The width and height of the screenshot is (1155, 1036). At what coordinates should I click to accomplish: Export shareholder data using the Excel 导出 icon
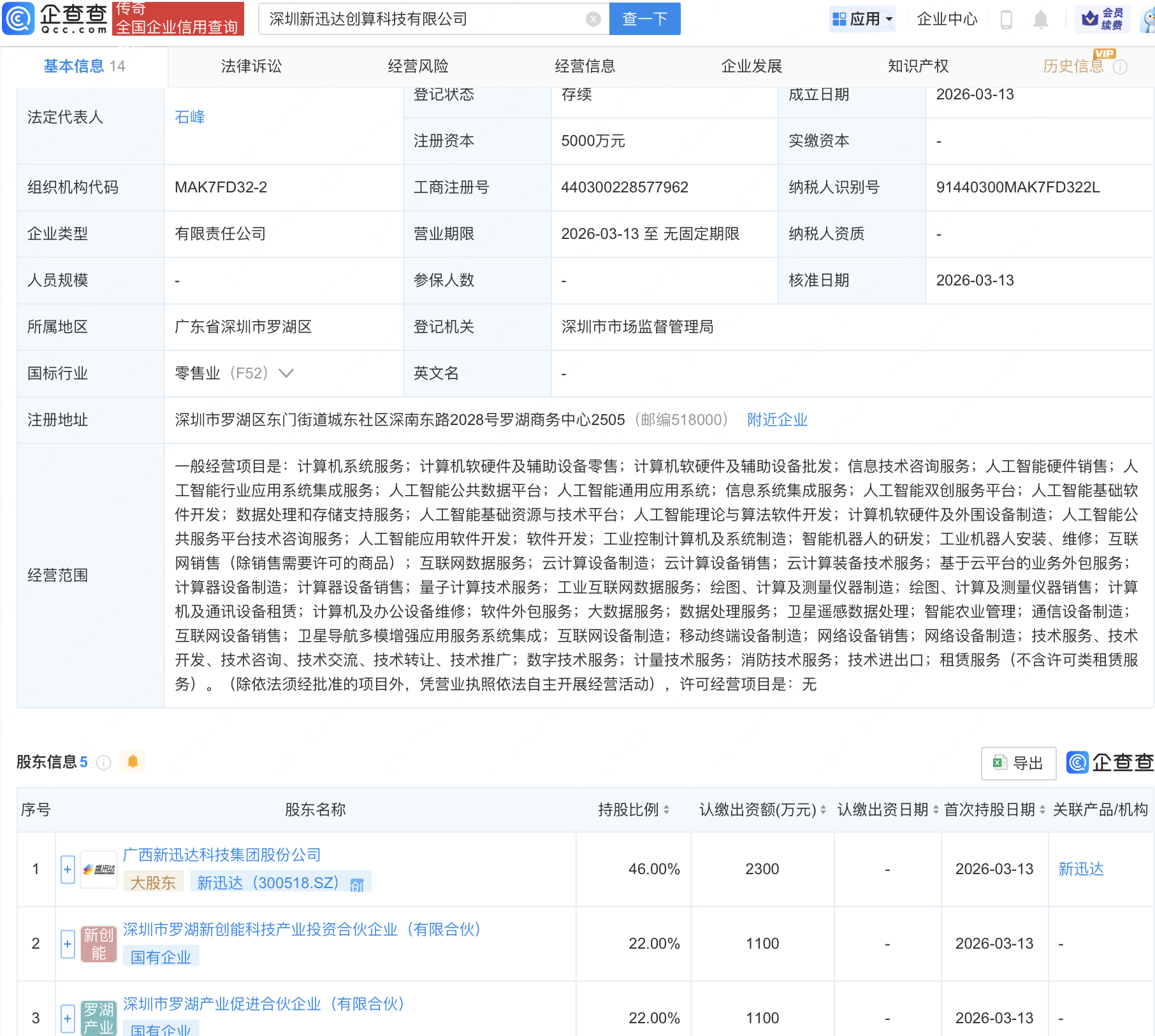coord(1018,763)
